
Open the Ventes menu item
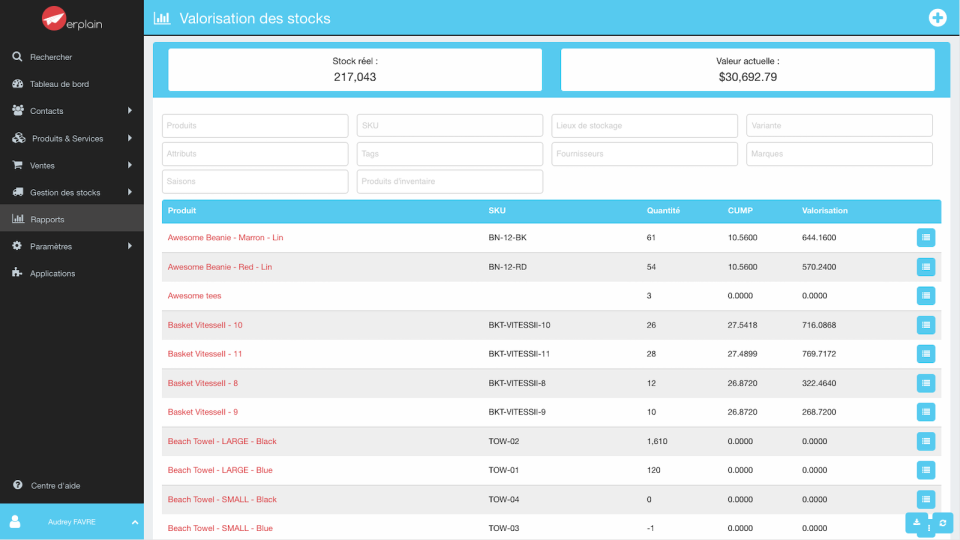click(x=72, y=165)
